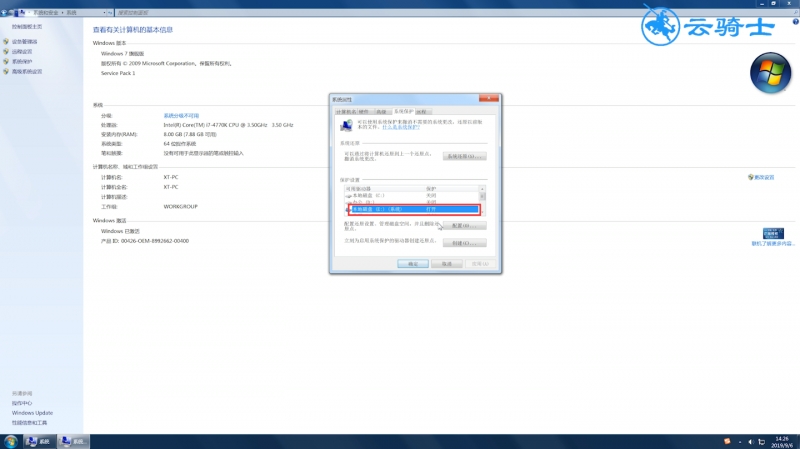Click the back navigation arrow
This screenshot has width=800, height=449.
[x=4, y=12]
